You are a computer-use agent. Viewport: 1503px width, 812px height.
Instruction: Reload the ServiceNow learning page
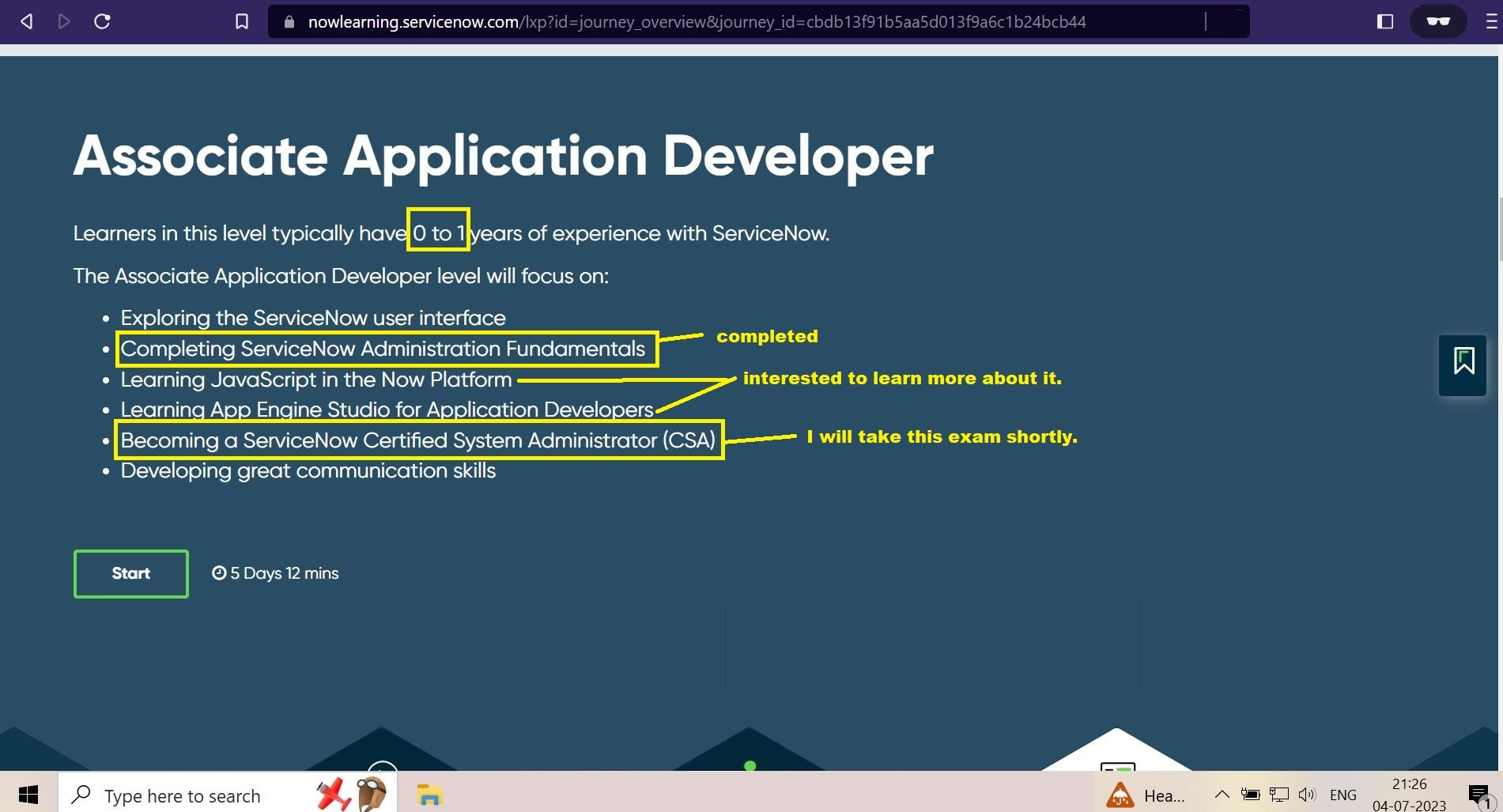coord(102,21)
